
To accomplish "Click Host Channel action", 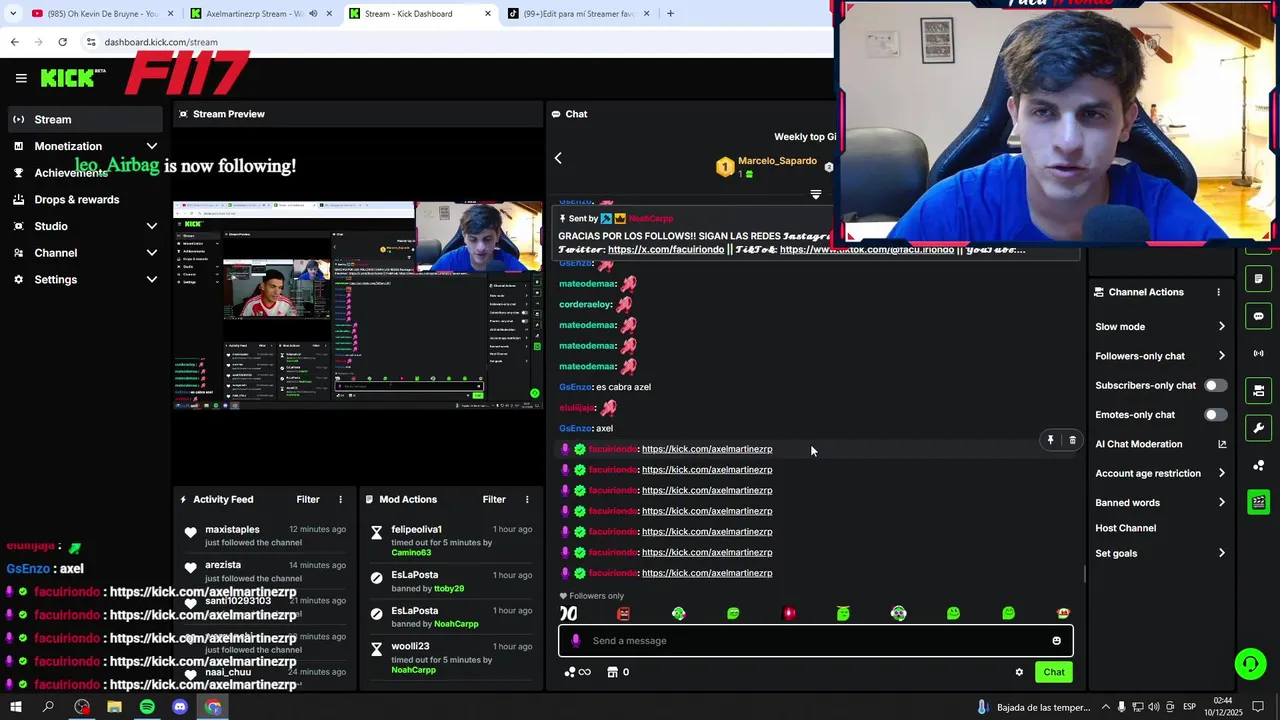I will click(x=1125, y=528).
